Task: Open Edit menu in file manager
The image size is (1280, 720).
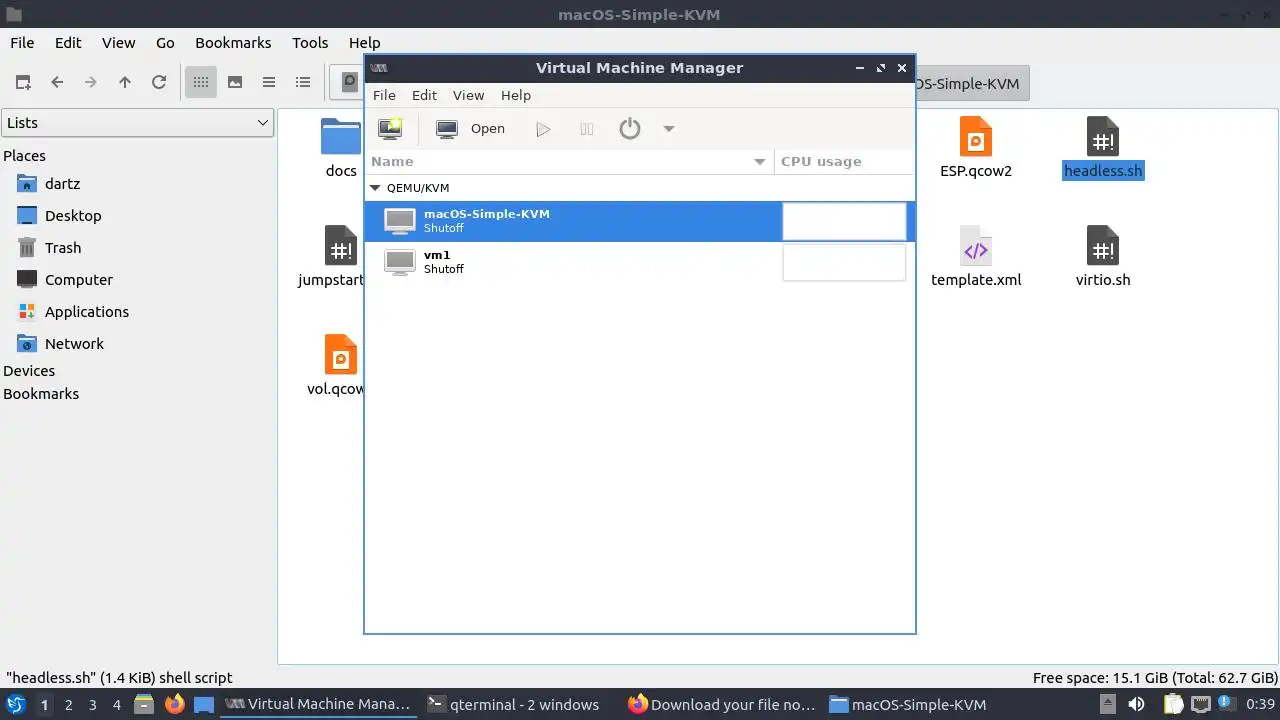Action: 68,42
